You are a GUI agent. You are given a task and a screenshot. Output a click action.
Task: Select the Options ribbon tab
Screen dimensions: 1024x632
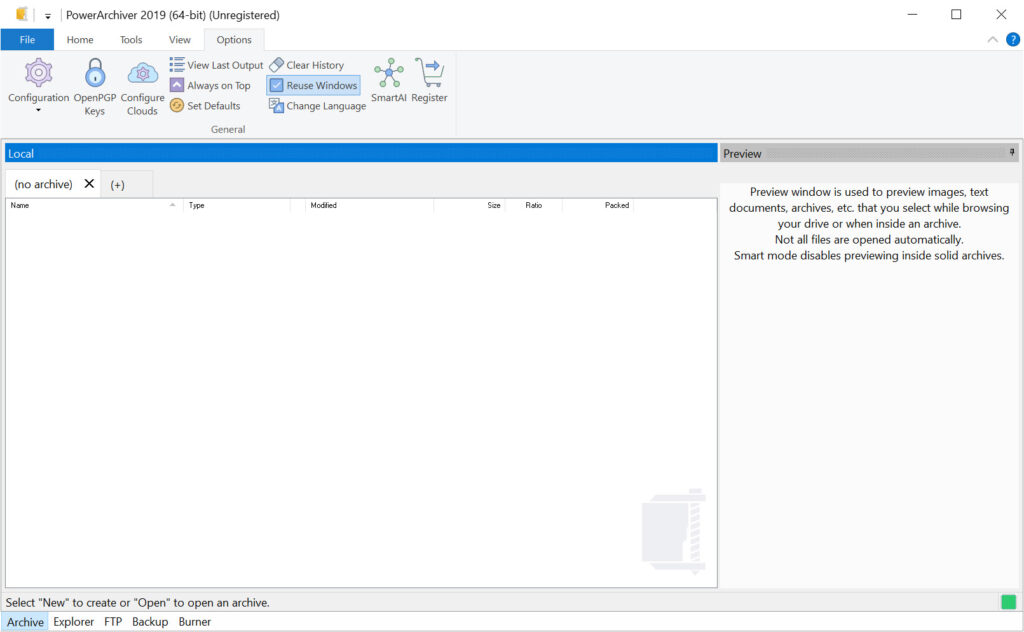[234, 40]
